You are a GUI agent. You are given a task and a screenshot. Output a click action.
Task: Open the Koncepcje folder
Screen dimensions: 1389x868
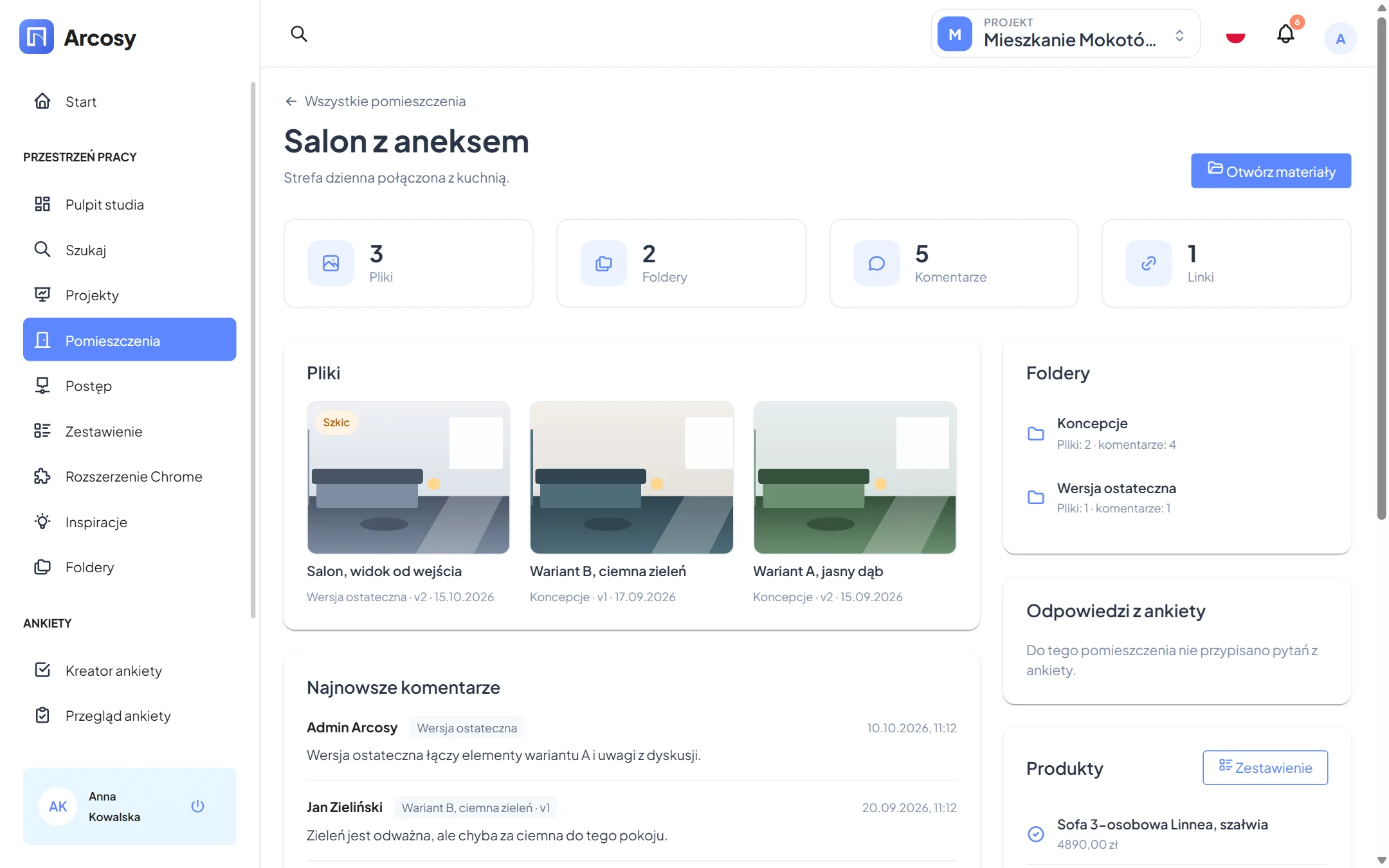tap(1176, 433)
